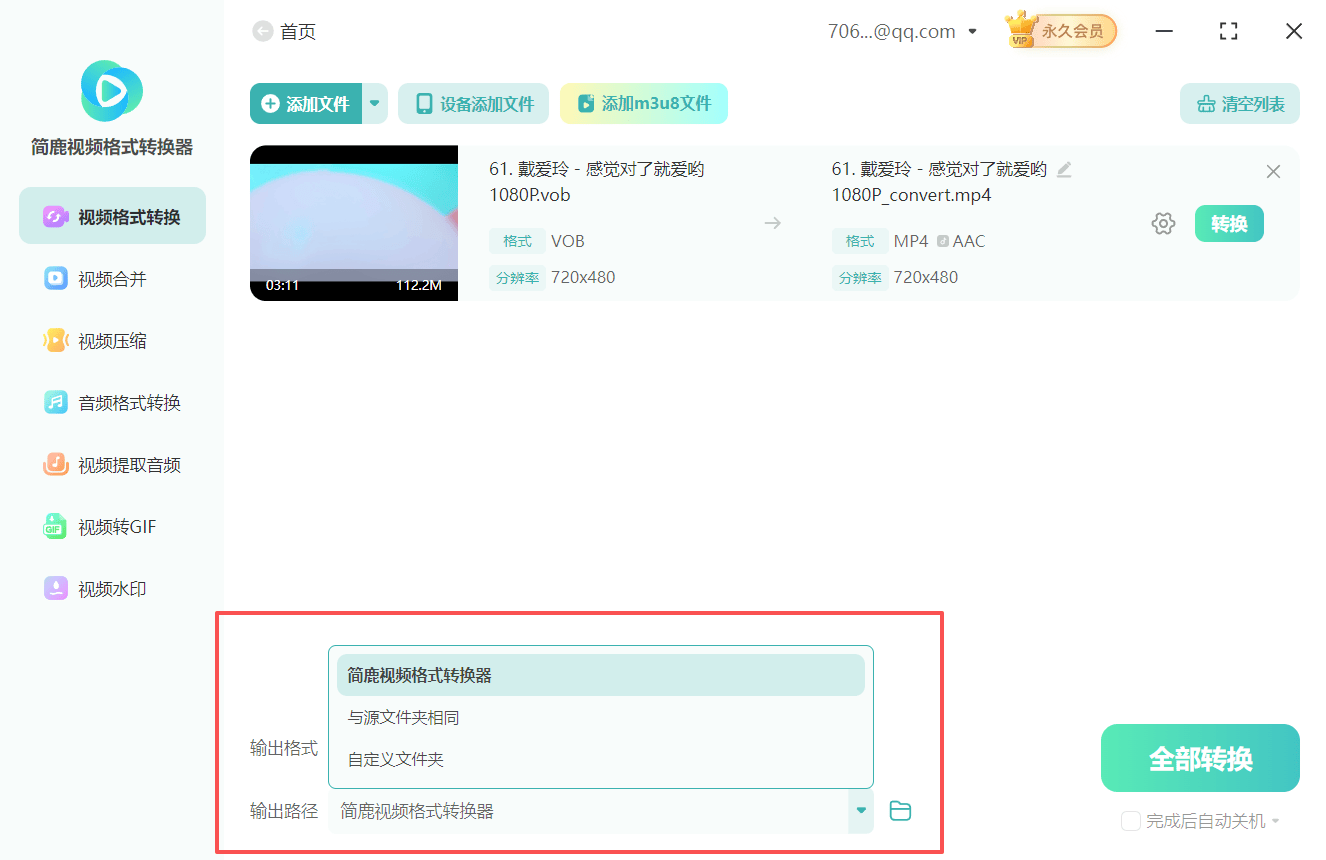
Task: Expand the arrow next to 添加文件
Action: (374, 103)
